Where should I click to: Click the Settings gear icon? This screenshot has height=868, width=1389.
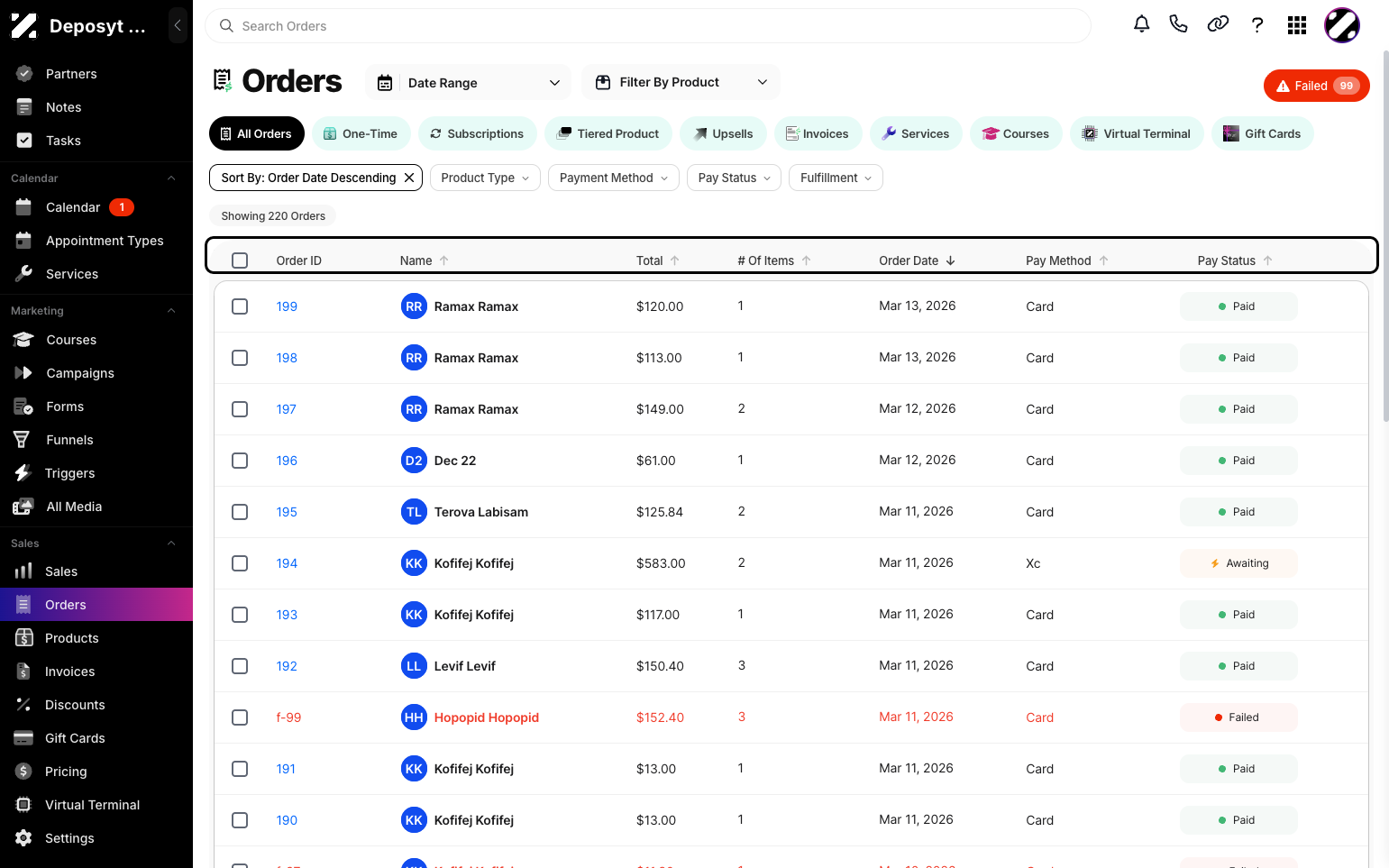[x=23, y=838]
